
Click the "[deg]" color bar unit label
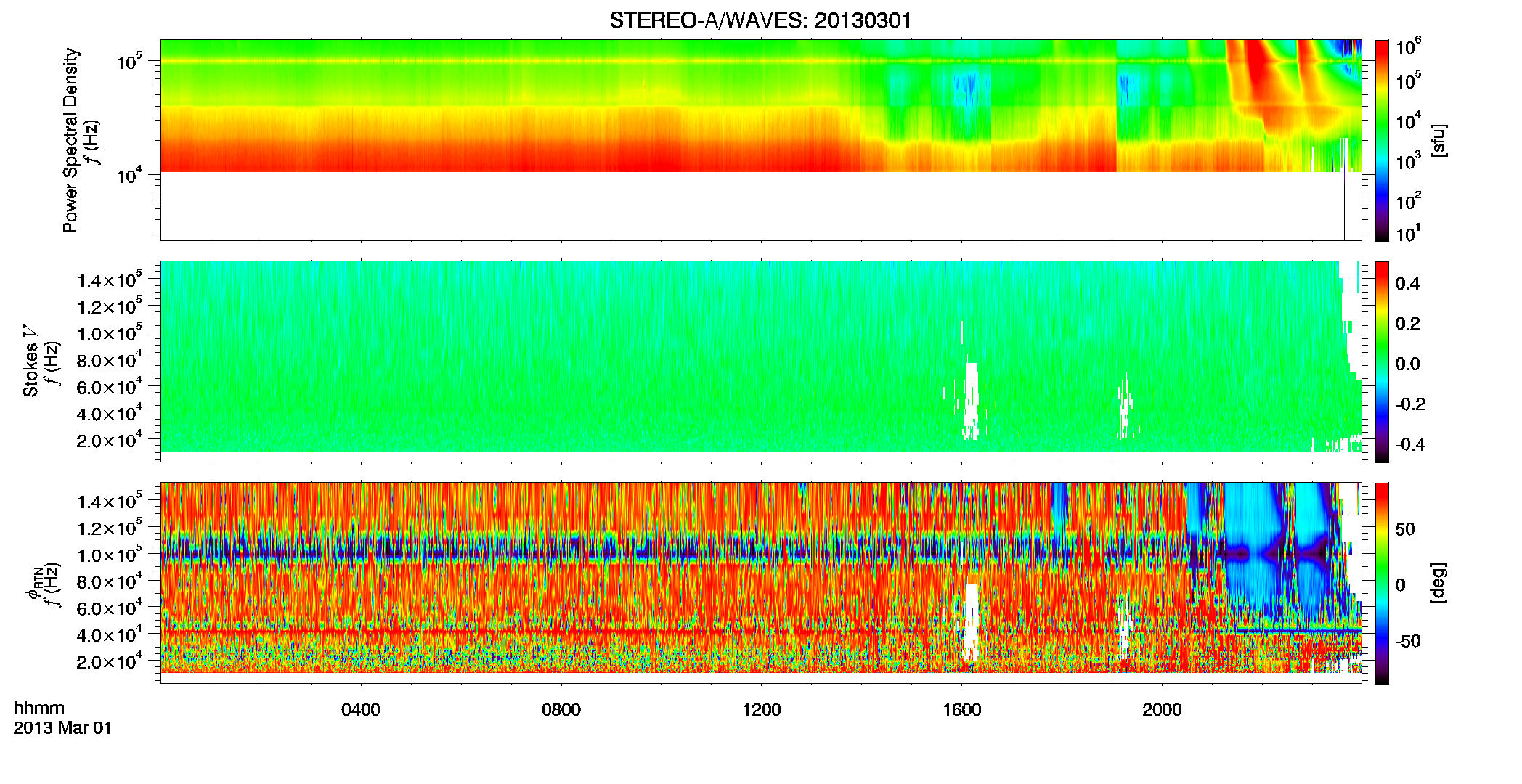click(1438, 583)
